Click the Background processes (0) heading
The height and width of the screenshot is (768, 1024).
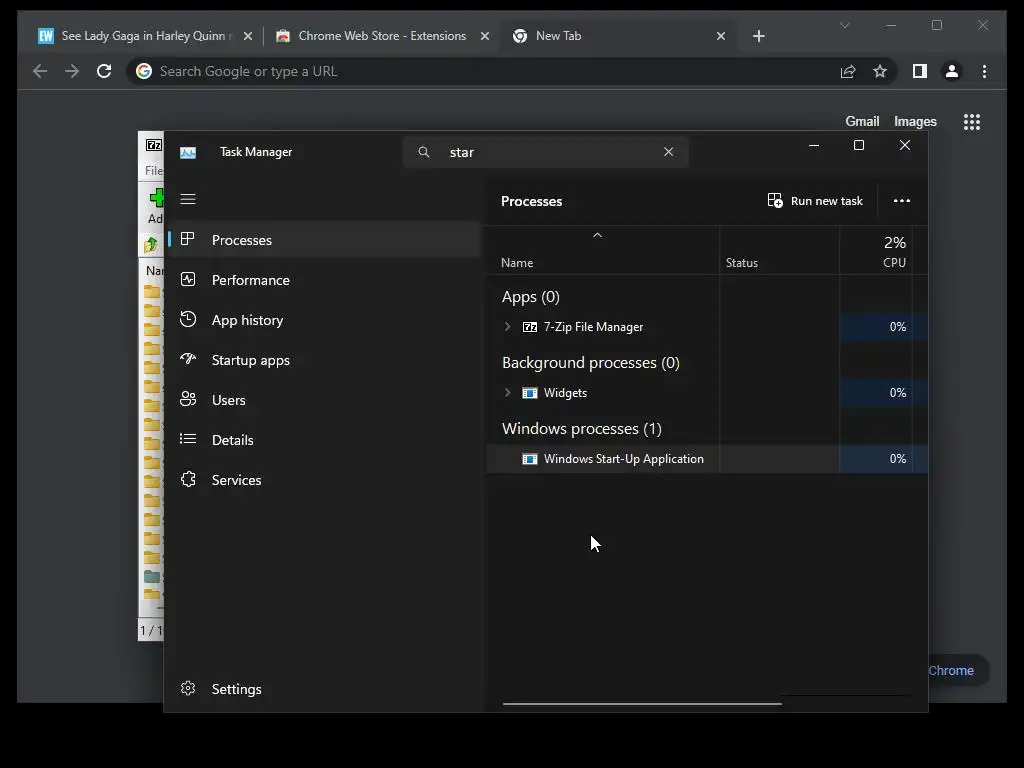coord(590,362)
